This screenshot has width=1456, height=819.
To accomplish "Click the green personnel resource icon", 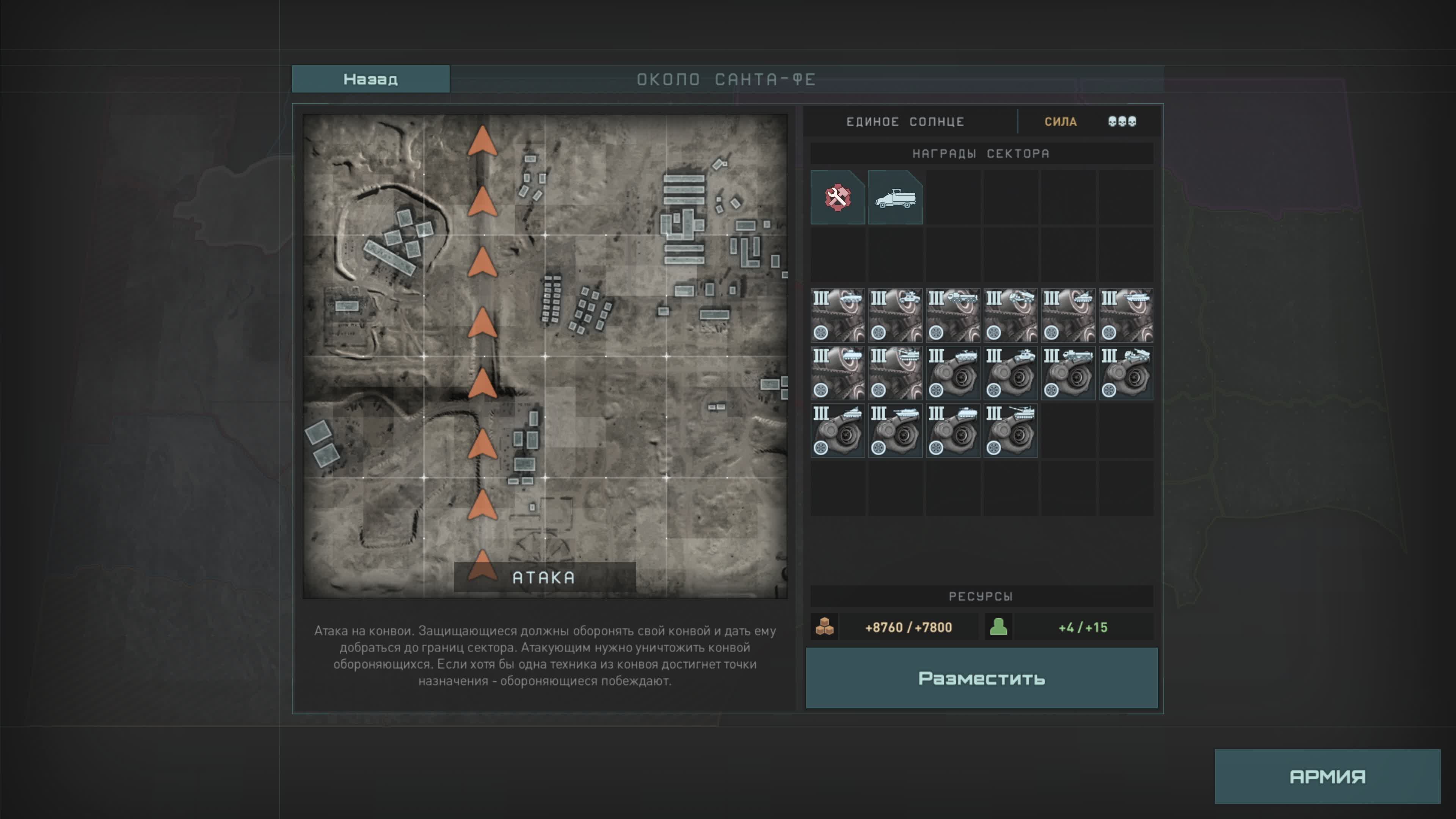I will tap(998, 627).
